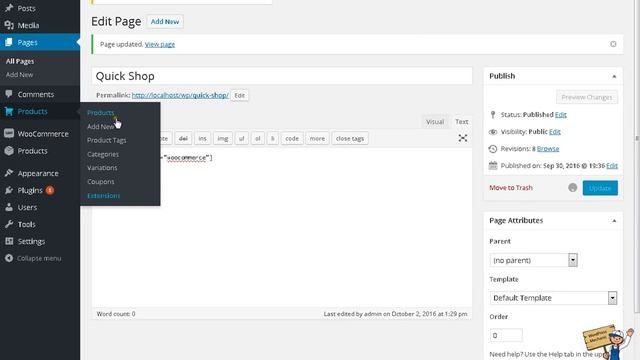Click the permalink Edit button

pos(240,96)
